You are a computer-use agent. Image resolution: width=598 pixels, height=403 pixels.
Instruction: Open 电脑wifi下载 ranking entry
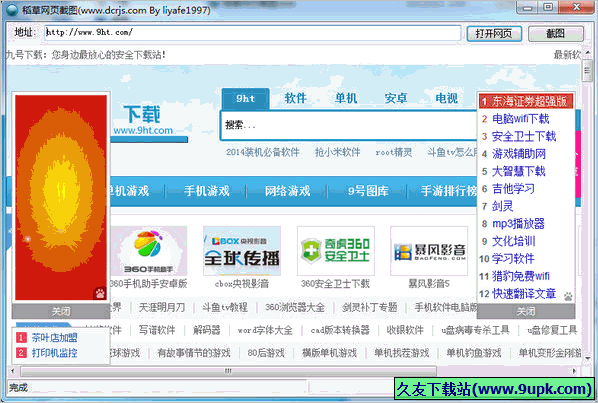tap(521, 119)
